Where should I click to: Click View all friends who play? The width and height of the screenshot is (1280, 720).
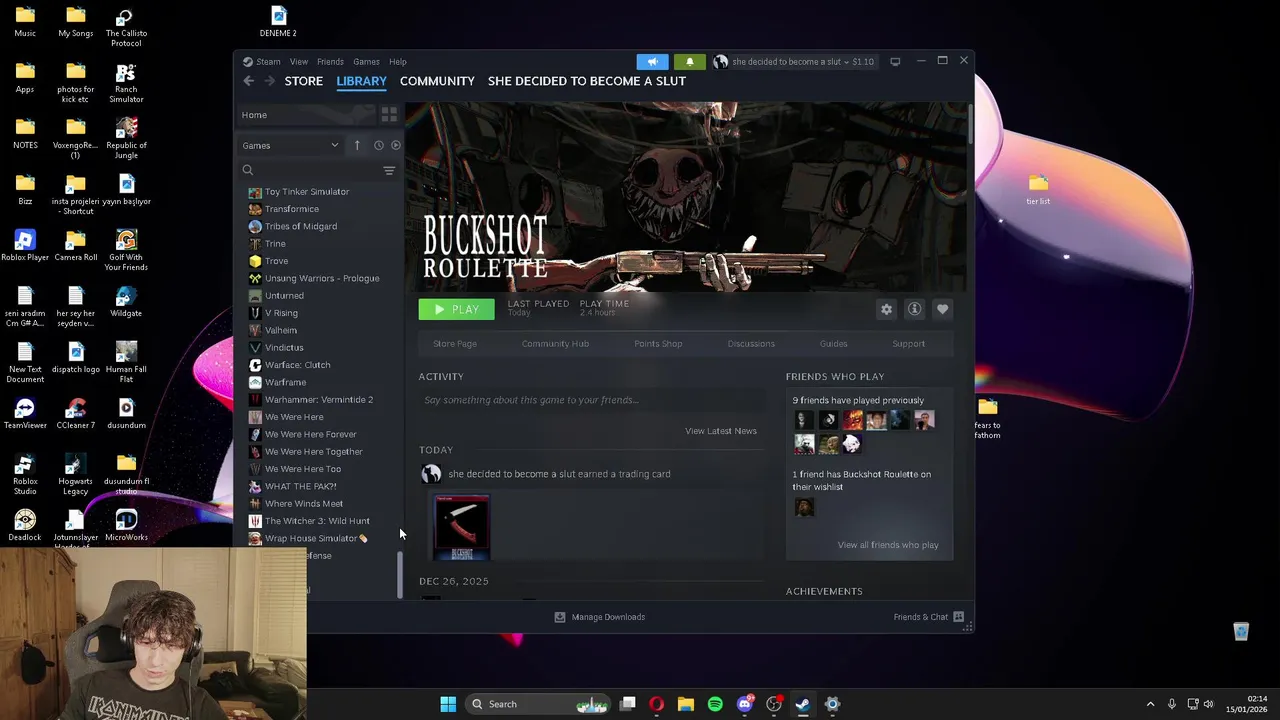point(888,545)
